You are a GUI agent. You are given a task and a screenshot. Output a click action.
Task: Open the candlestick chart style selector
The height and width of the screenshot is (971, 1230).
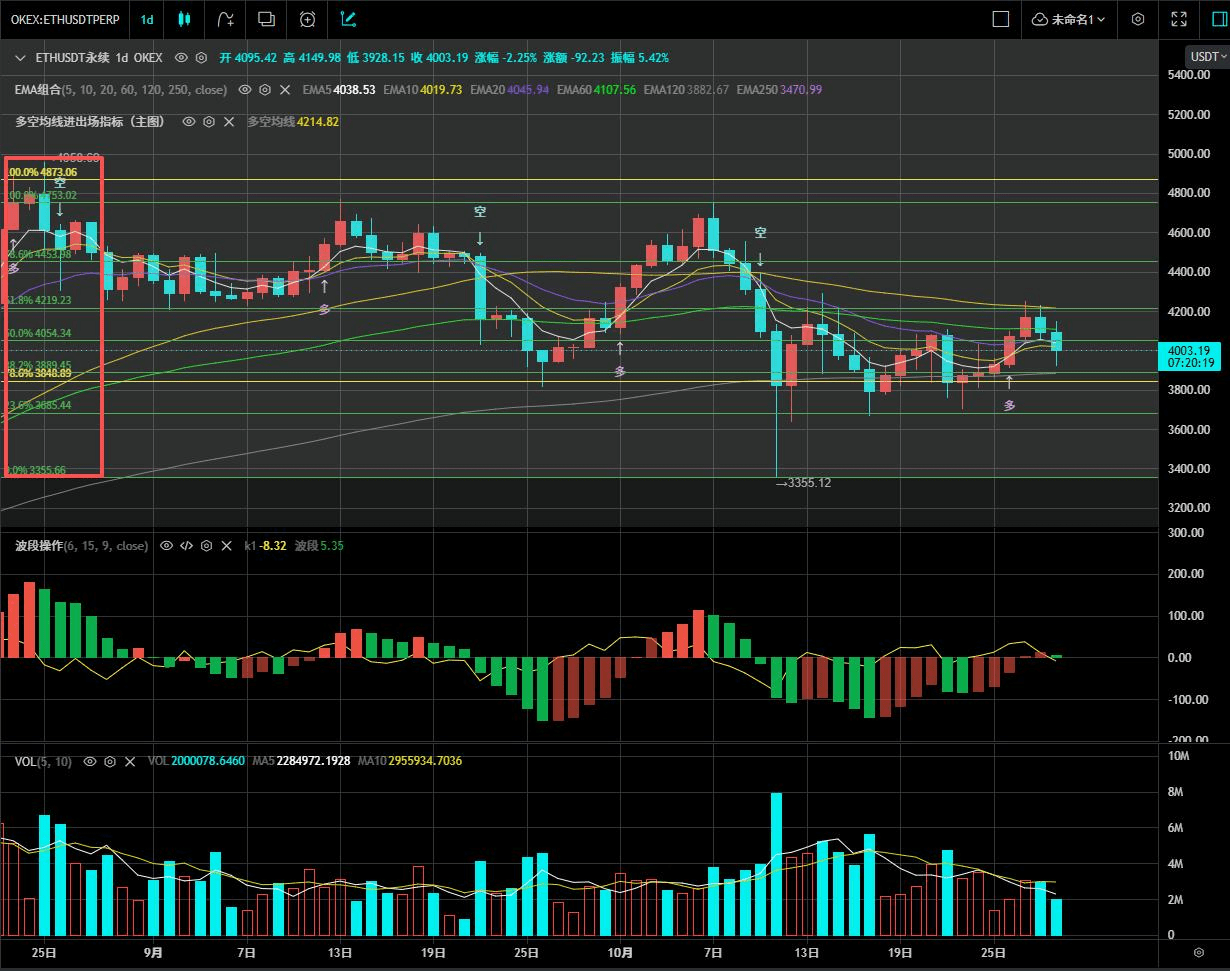coord(183,19)
